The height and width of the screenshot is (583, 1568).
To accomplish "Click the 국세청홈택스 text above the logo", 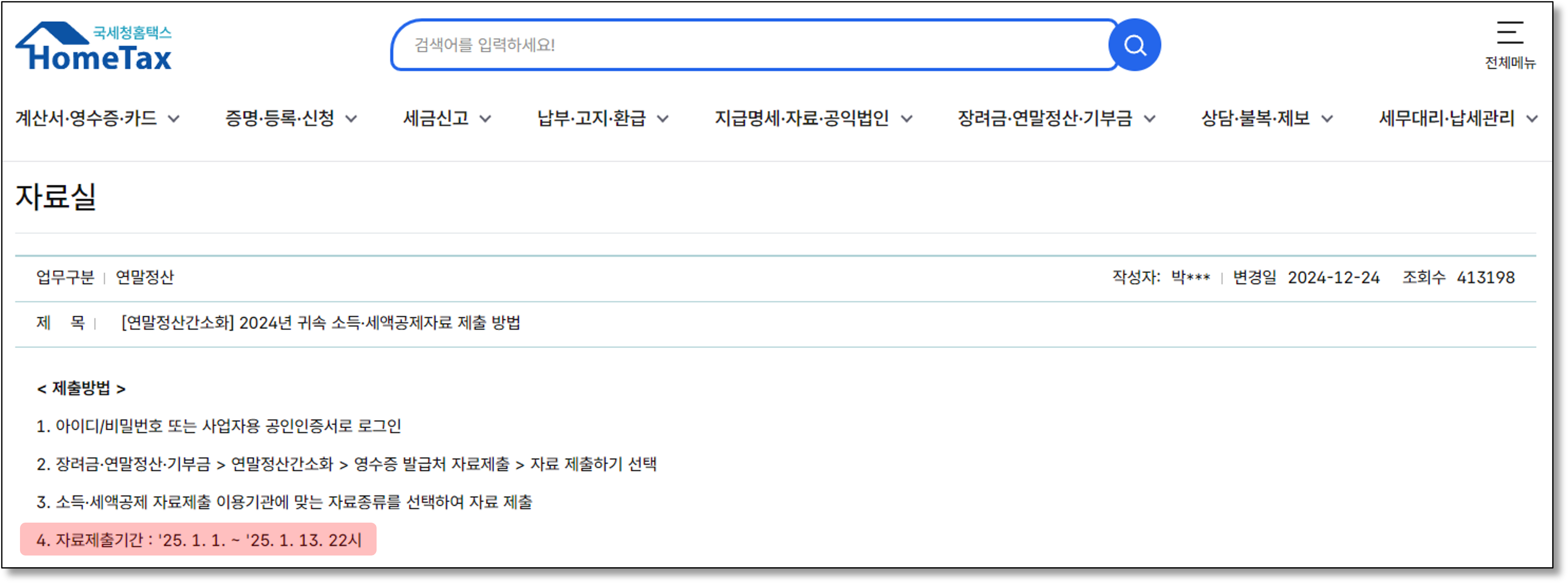I will tap(132, 32).
